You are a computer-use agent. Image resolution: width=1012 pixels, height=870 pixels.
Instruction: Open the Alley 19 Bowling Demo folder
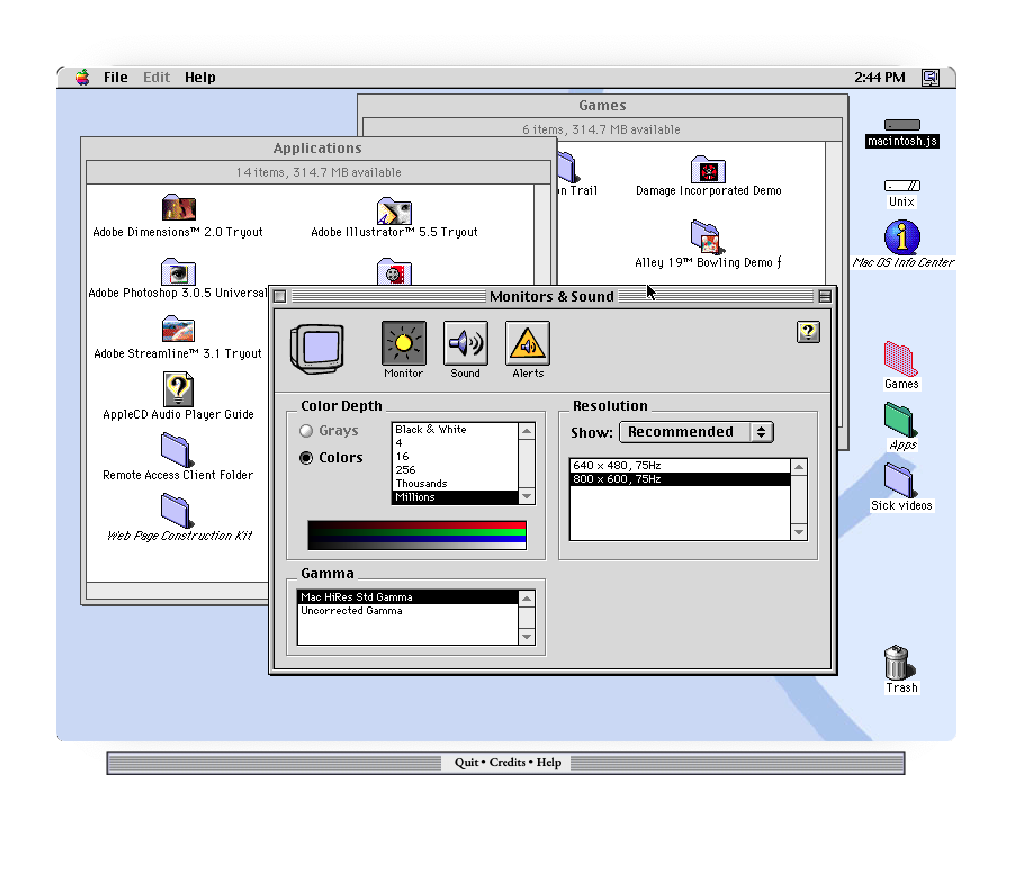[x=707, y=238]
